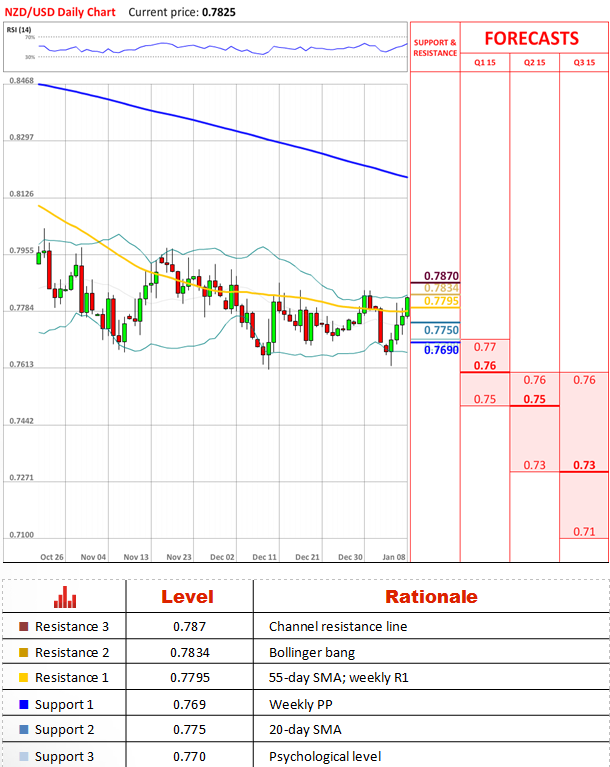Select the Q3 15 forecast column header
610x767 pixels.
pyautogui.click(x=585, y=63)
